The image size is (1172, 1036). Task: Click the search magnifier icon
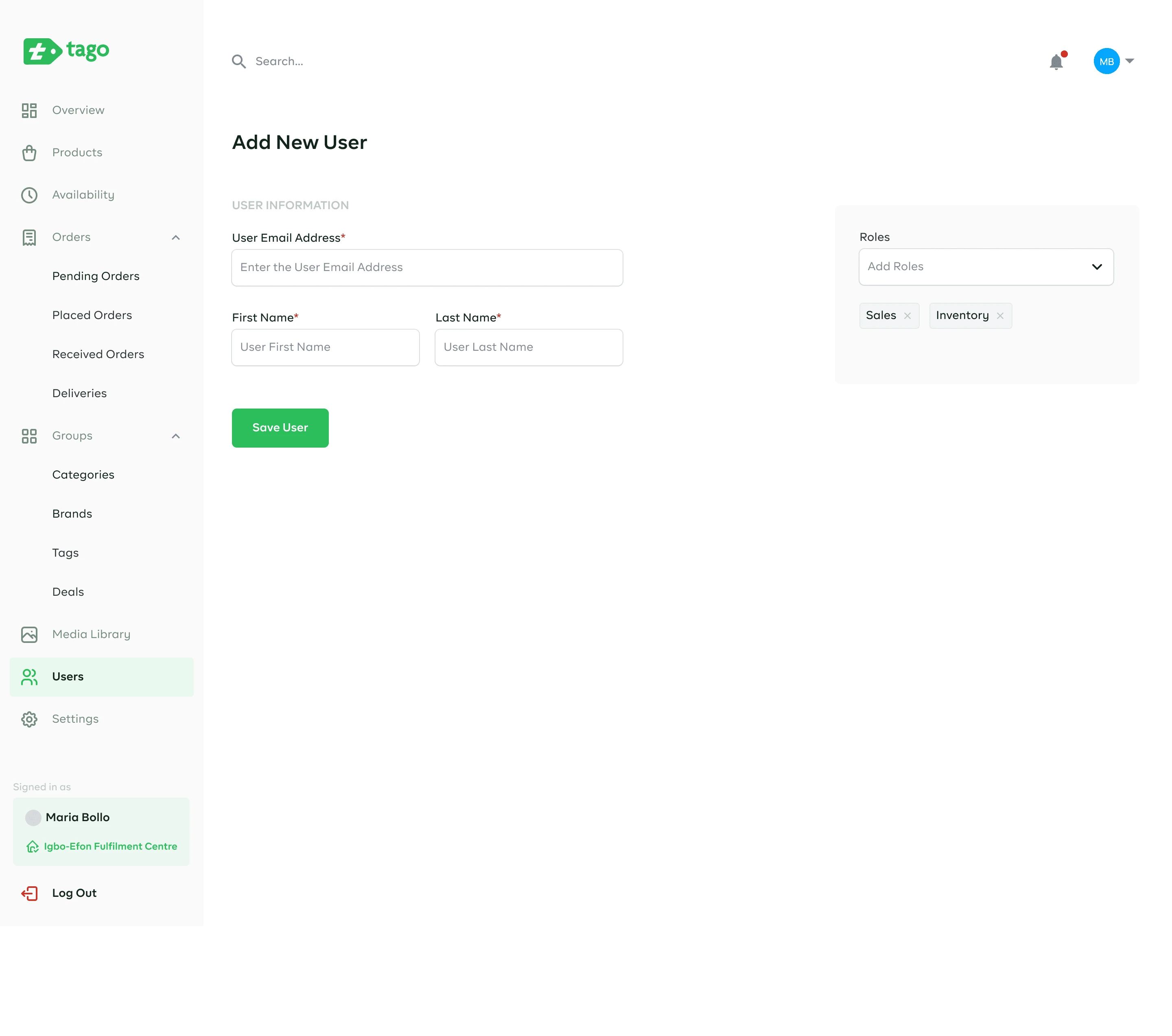coord(238,61)
